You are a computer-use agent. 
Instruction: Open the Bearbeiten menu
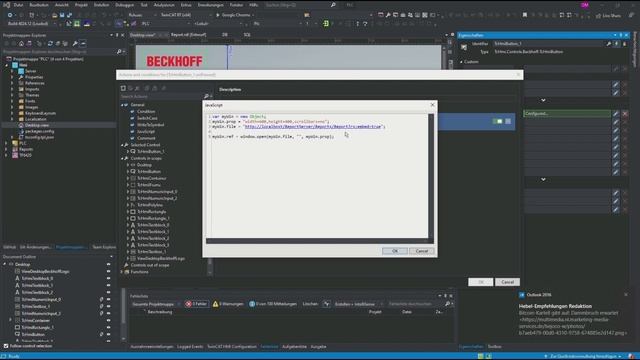39,5
